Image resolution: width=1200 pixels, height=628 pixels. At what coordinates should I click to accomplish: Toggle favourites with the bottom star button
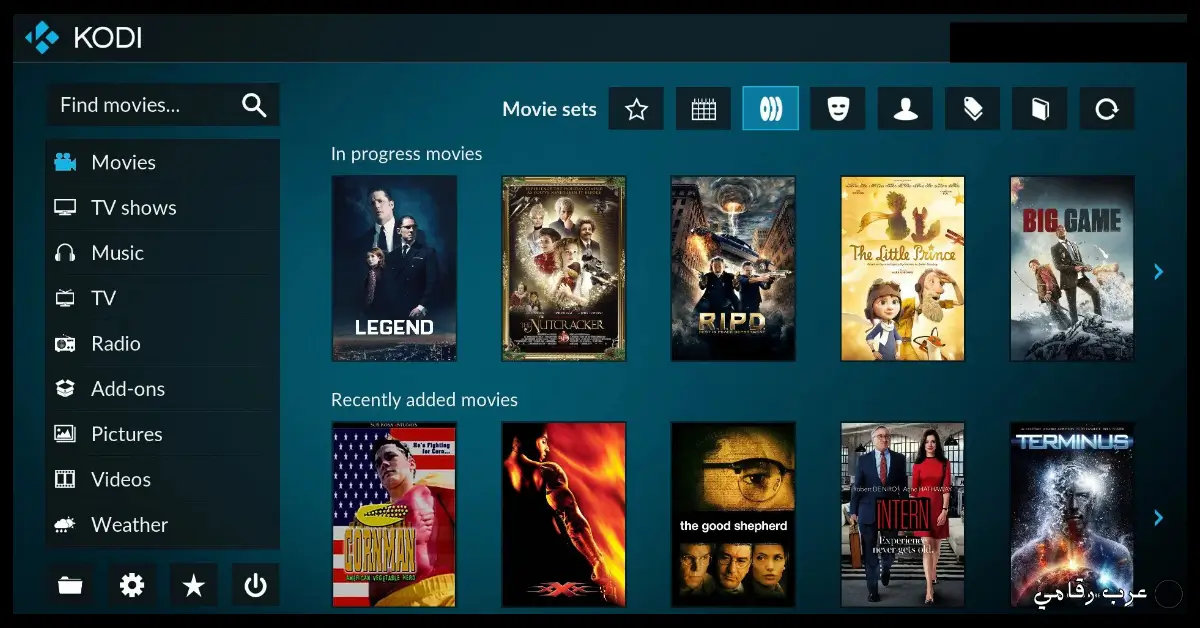194,585
